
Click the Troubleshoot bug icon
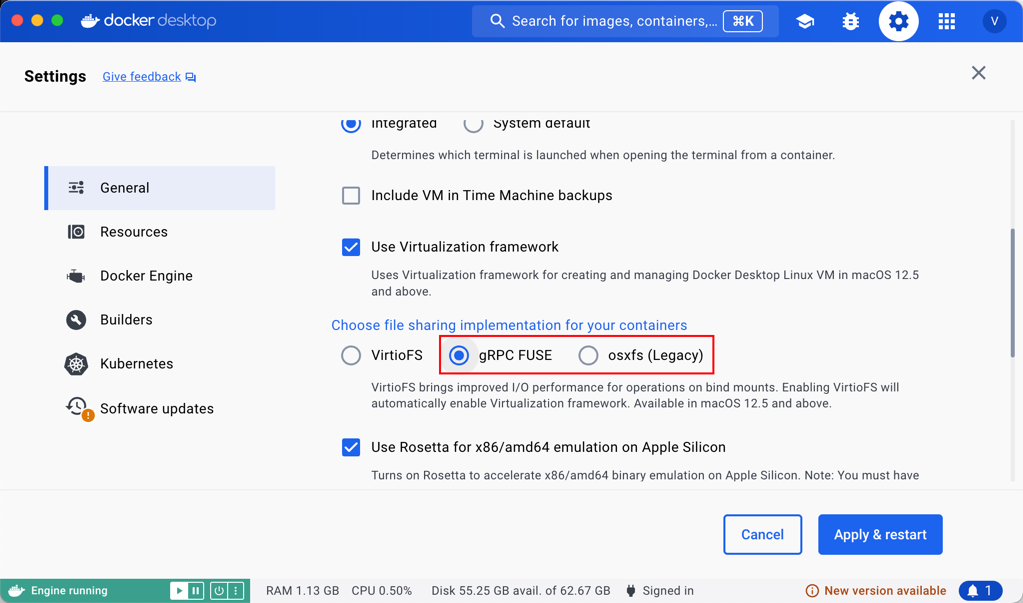851,21
